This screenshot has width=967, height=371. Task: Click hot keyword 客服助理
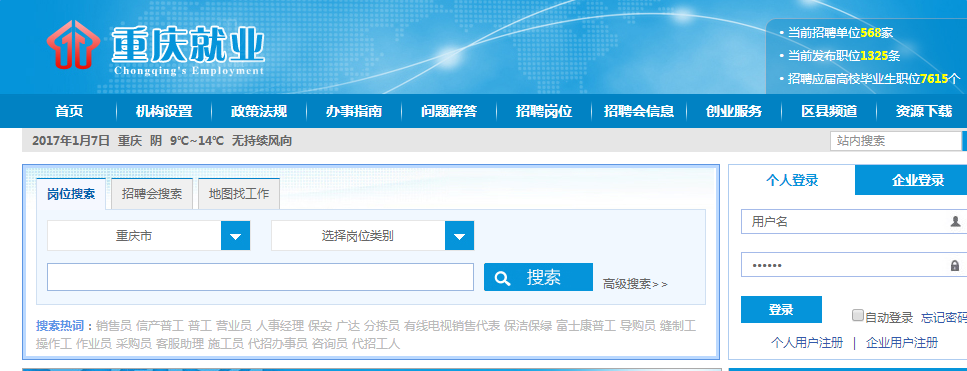pos(179,344)
